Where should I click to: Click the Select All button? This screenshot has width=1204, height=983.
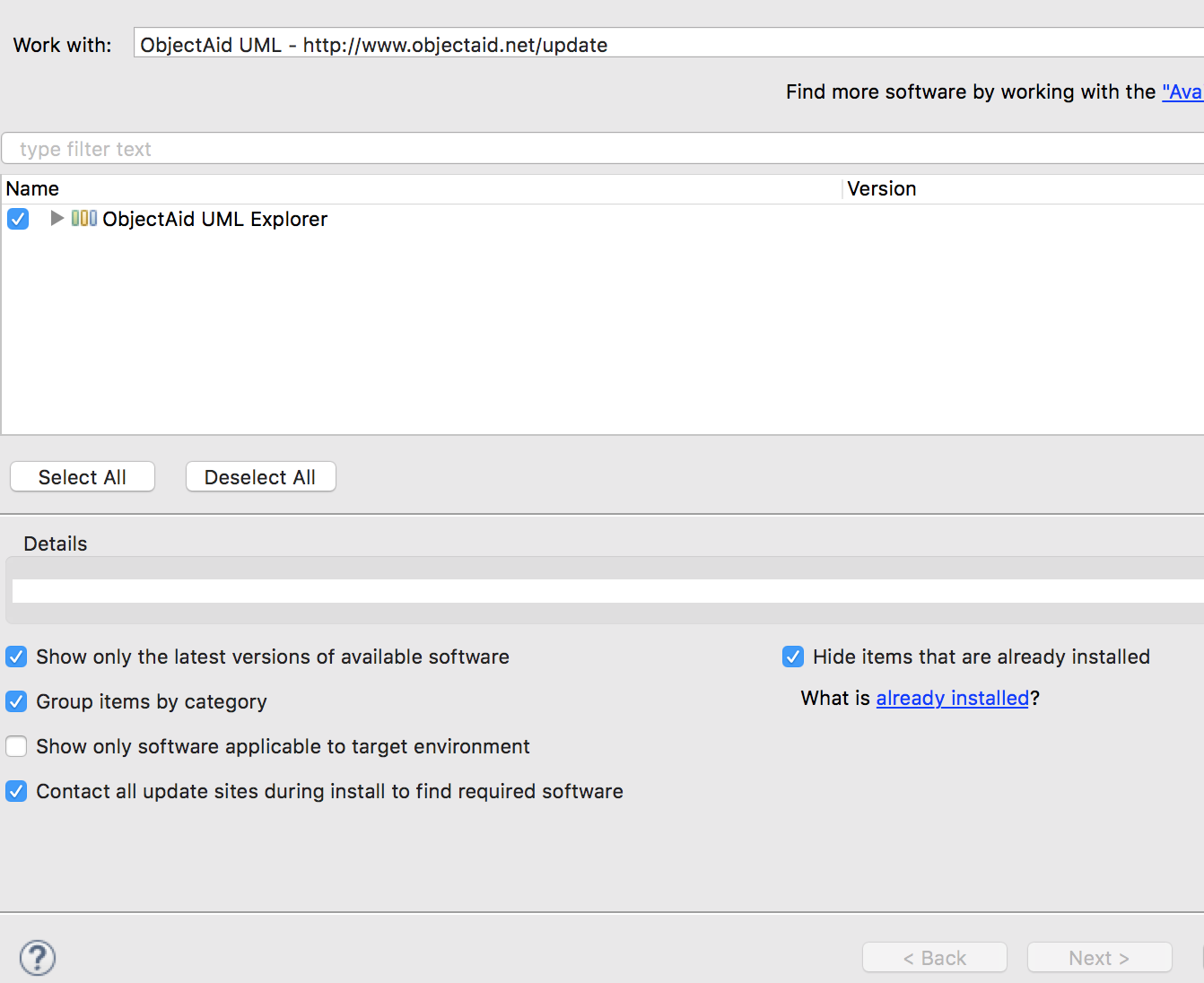tap(83, 477)
